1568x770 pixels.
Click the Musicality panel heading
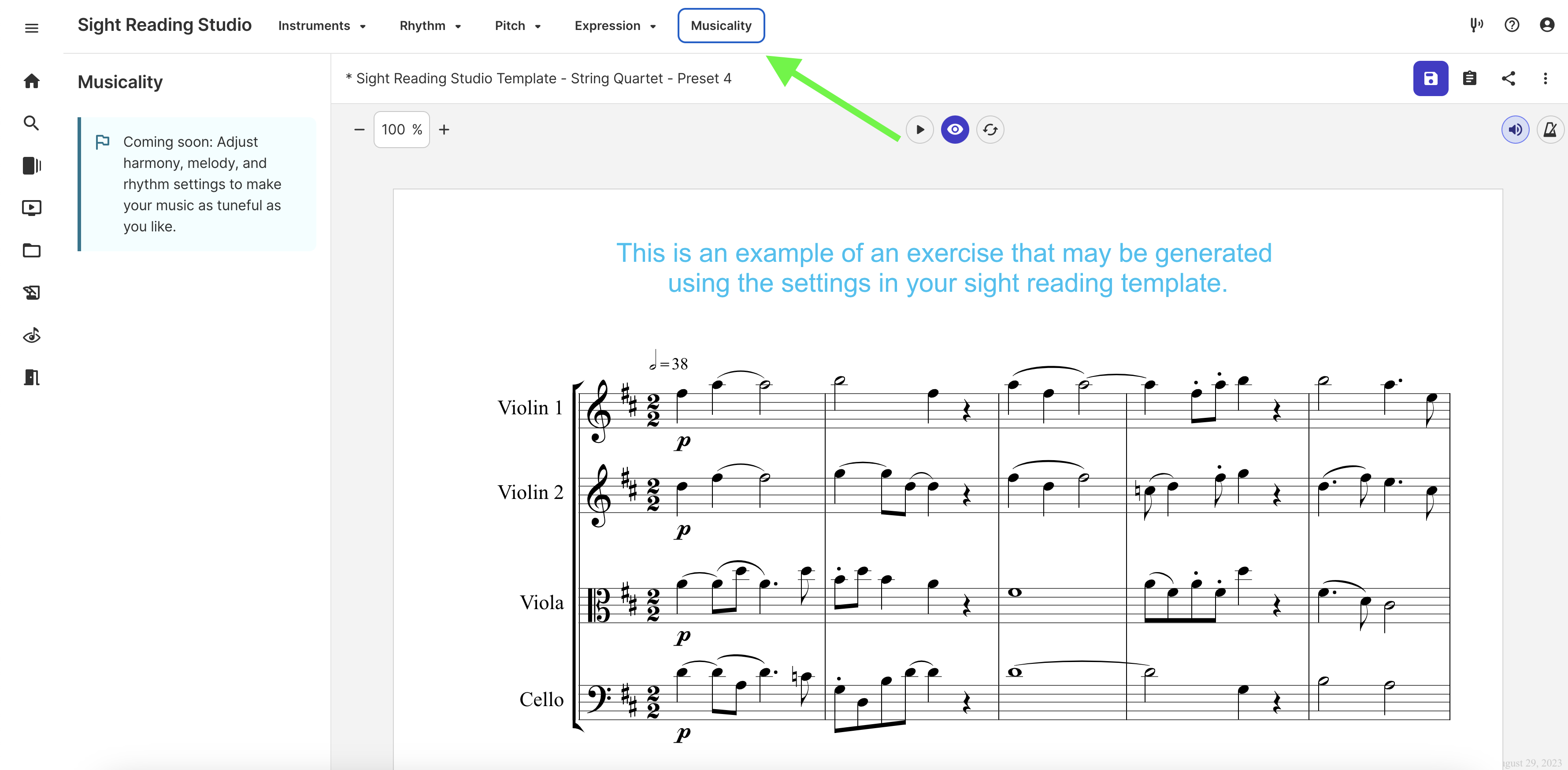tap(120, 82)
